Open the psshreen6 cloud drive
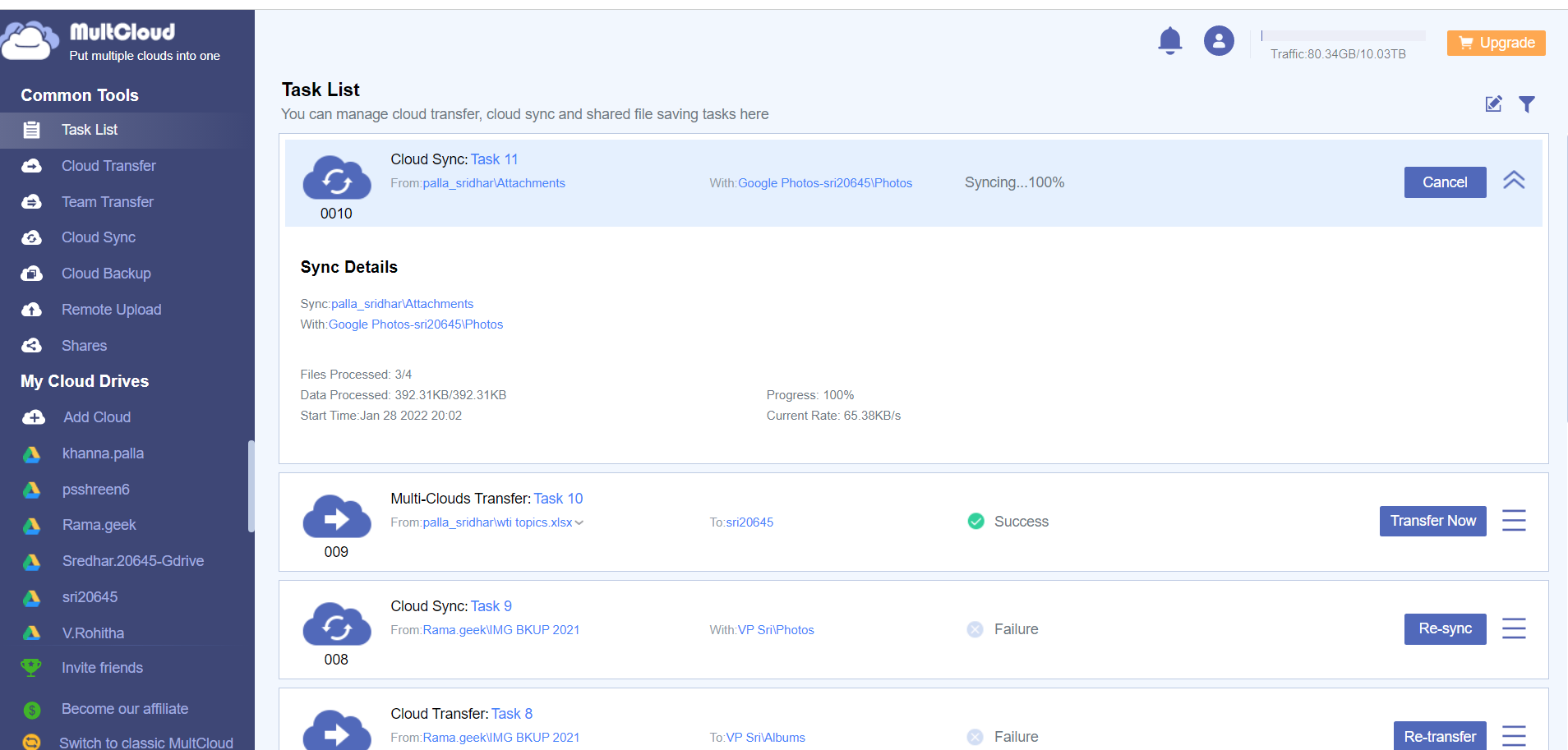Image resolution: width=1568 pixels, height=750 pixels. tap(95, 490)
